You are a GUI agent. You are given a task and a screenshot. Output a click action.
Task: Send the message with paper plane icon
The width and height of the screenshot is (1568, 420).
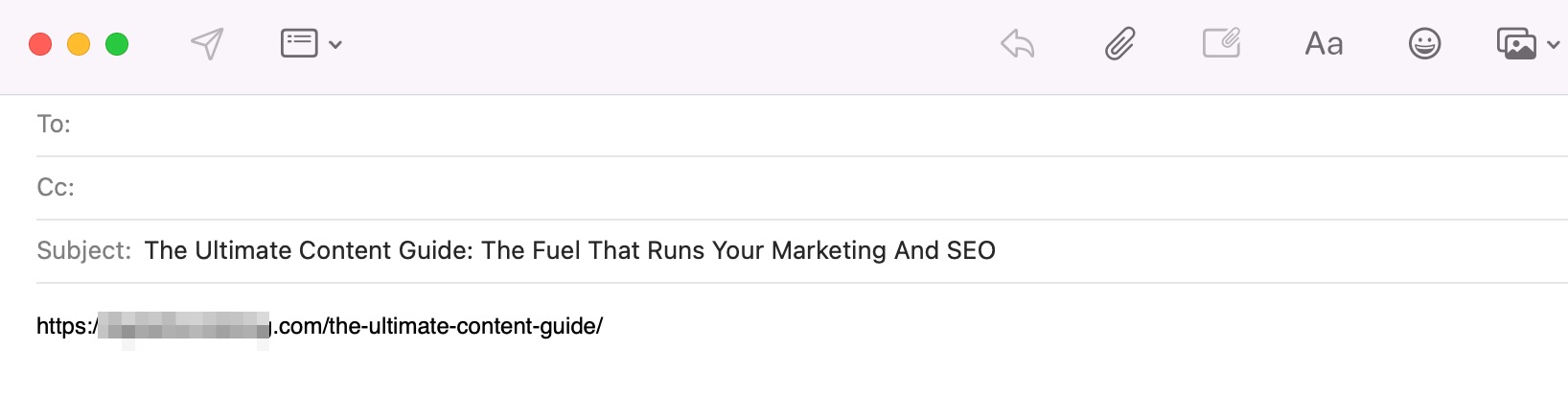click(207, 43)
